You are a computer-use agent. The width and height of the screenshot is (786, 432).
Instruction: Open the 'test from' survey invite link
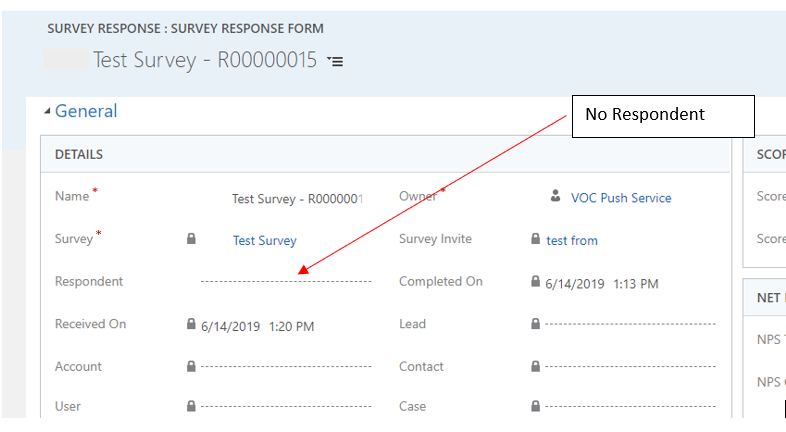click(572, 240)
